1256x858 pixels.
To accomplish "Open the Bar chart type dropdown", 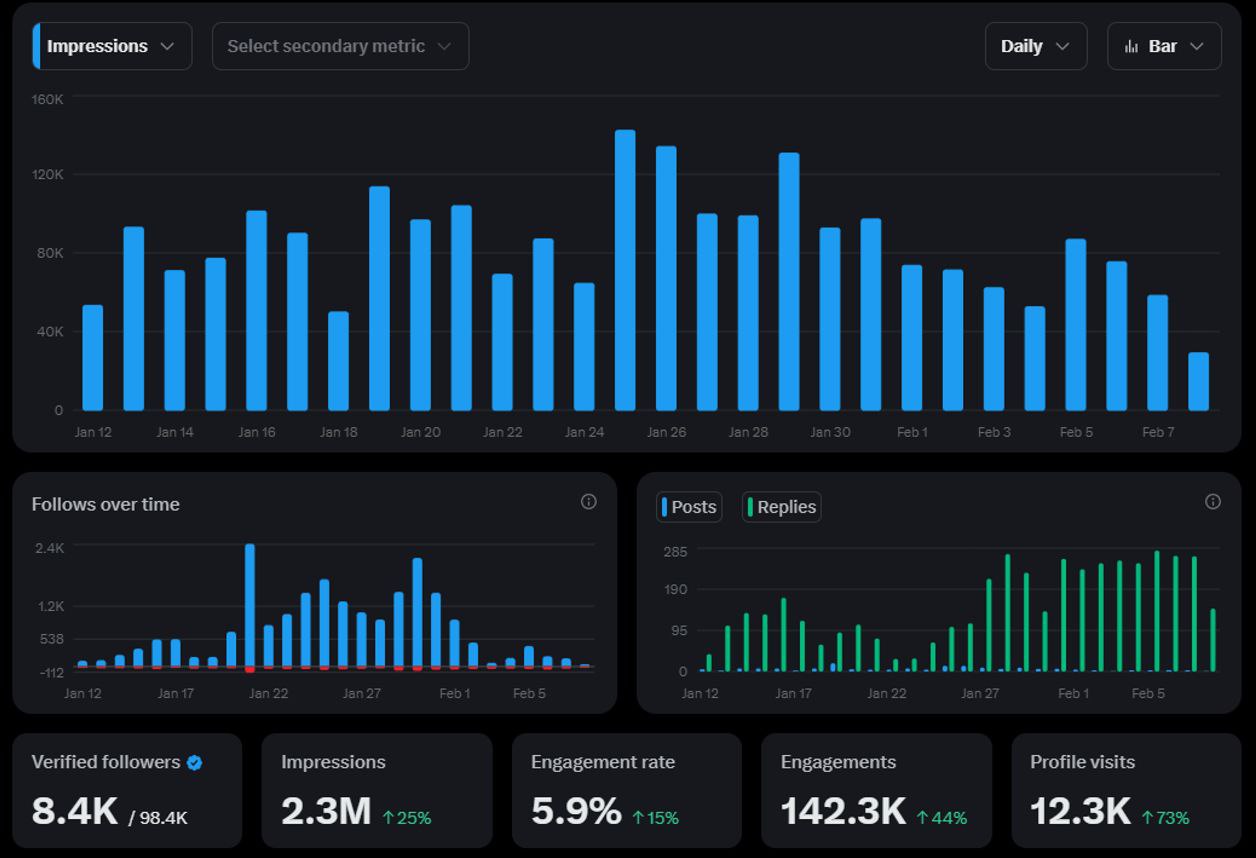I will [1164, 47].
